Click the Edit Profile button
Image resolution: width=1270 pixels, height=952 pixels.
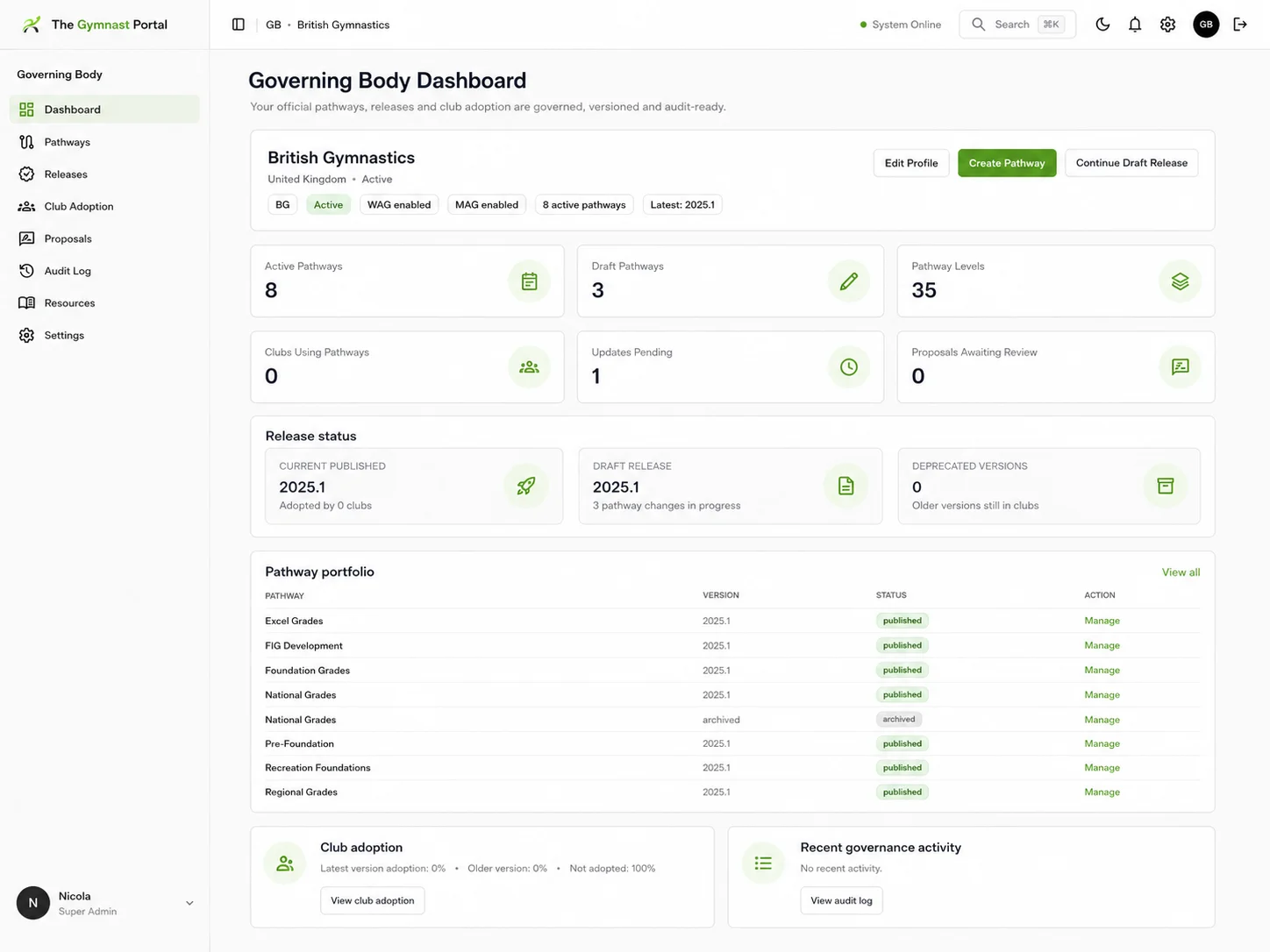tap(911, 163)
